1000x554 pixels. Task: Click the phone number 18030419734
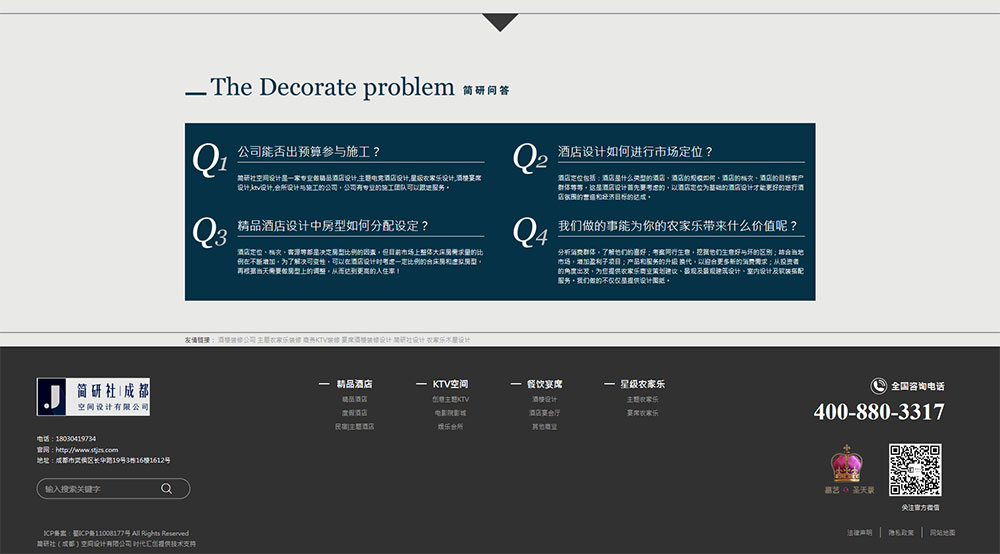click(76, 439)
